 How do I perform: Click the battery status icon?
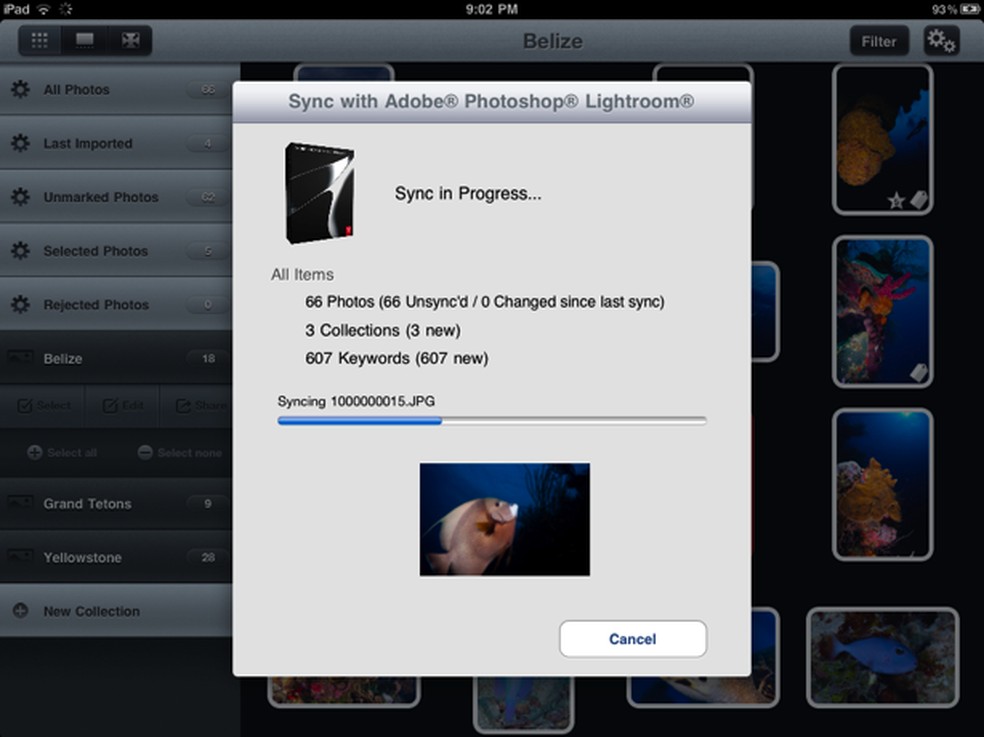coord(970,9)
